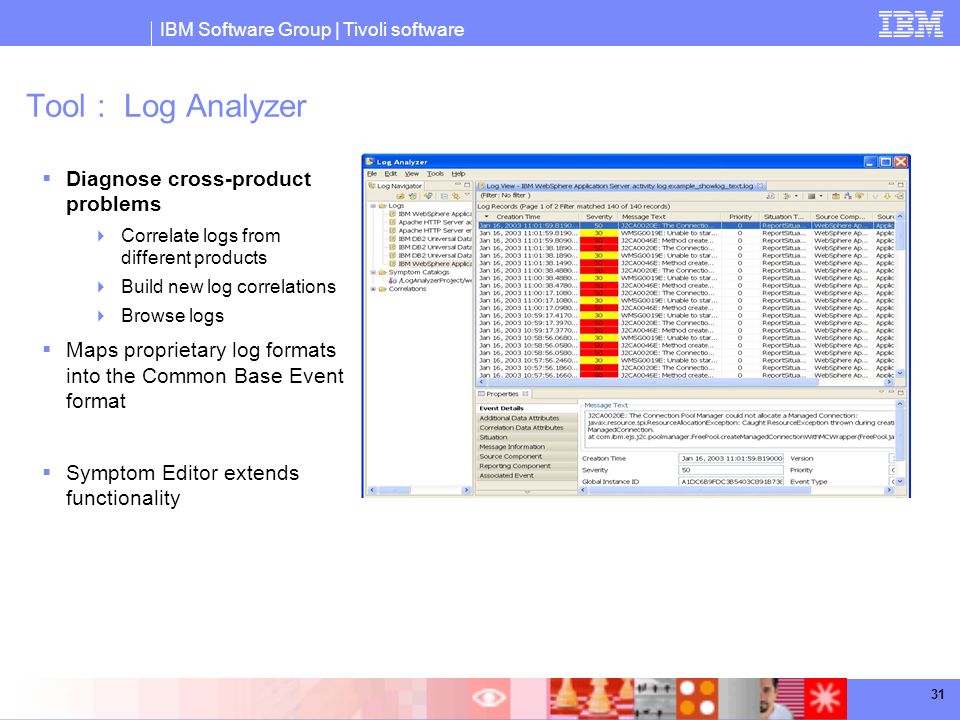This screenshot has height=720, width=960.
Task: Open the Correlation Data Attributes section
Action: point(527,427)
